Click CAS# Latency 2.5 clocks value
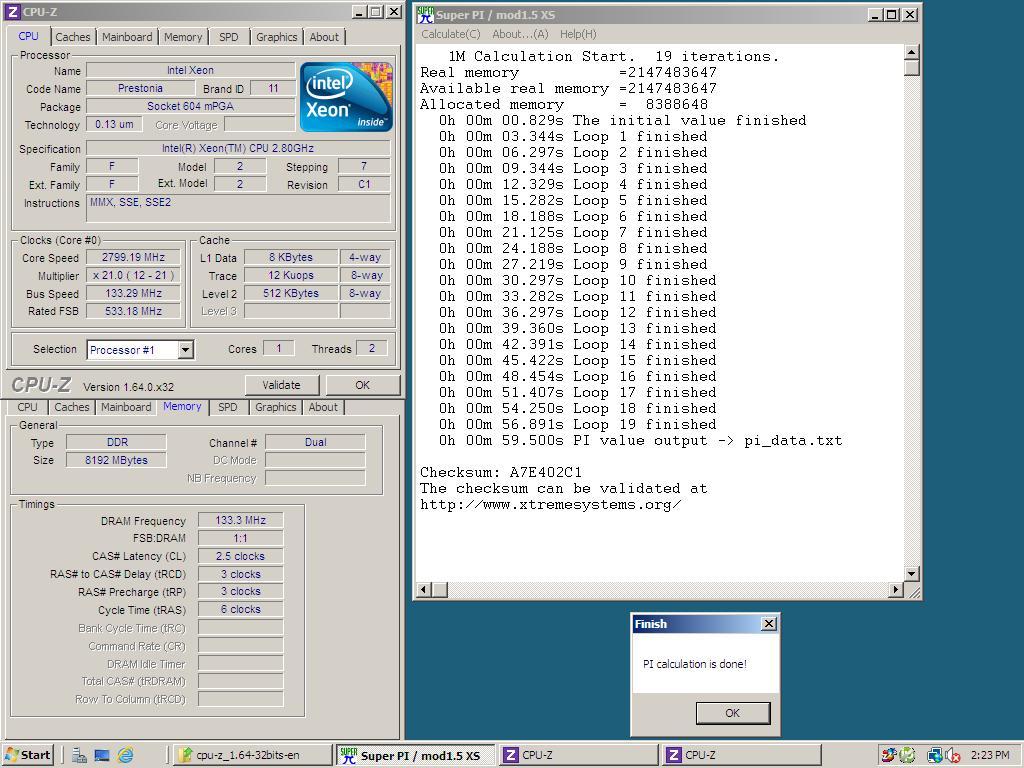The height and width of the screenshot is (768, 1024). tap(240, 556)
